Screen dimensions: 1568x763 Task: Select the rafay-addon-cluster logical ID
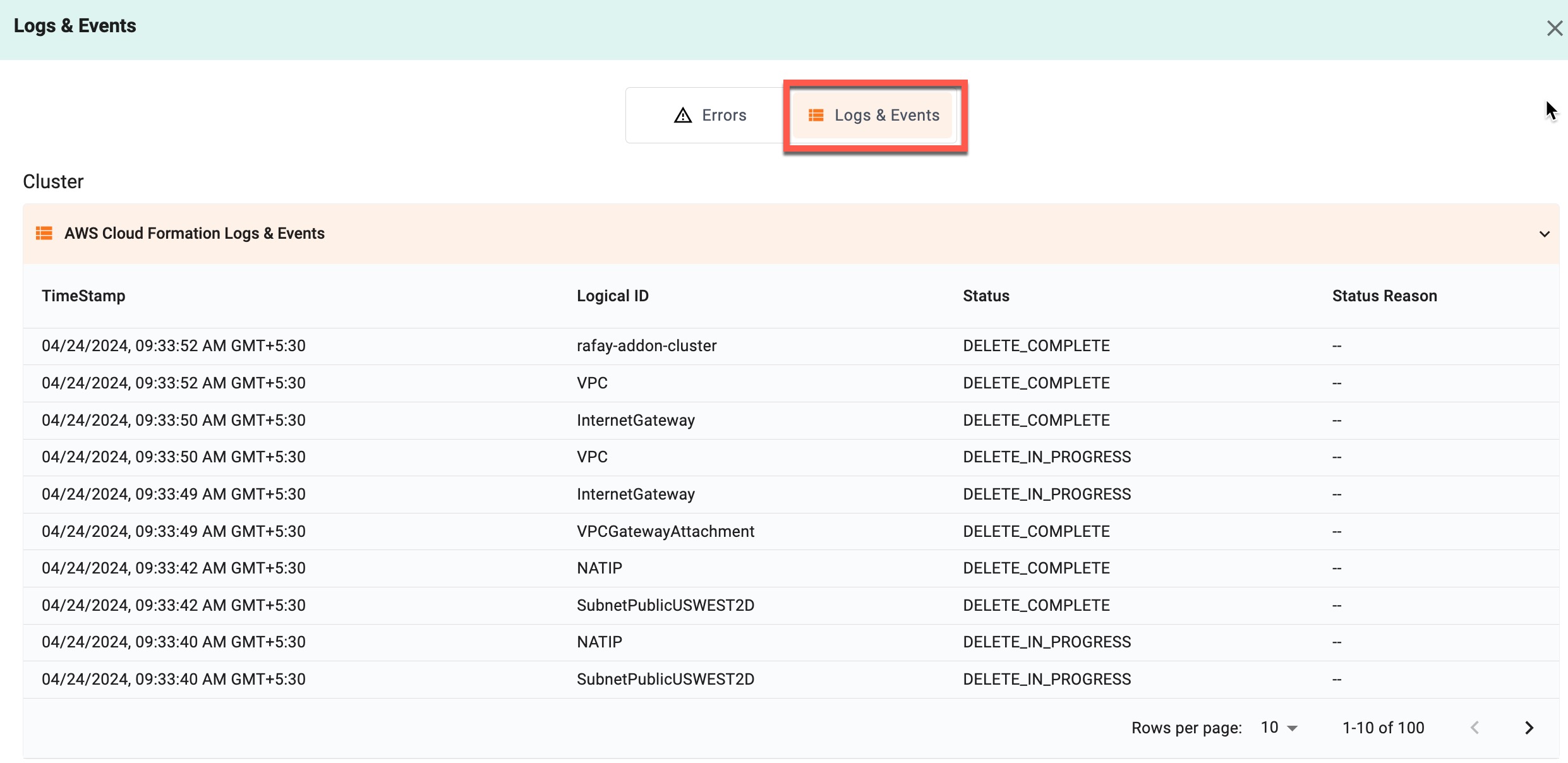click(x=646, y=345)
